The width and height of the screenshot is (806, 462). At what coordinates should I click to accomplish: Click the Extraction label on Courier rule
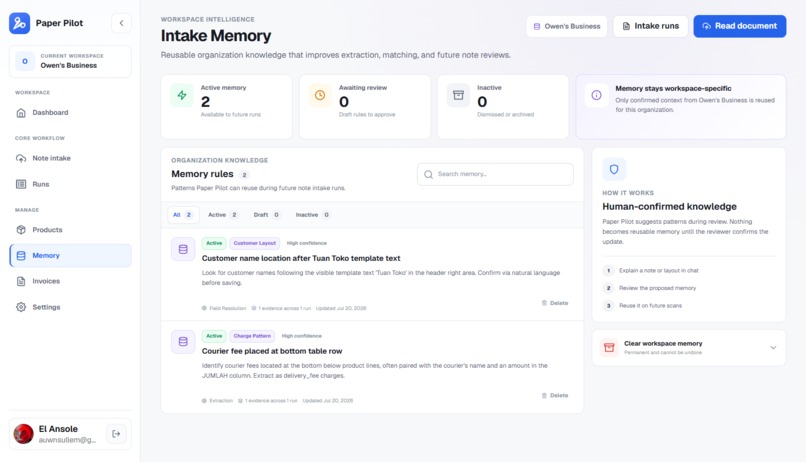221,401
